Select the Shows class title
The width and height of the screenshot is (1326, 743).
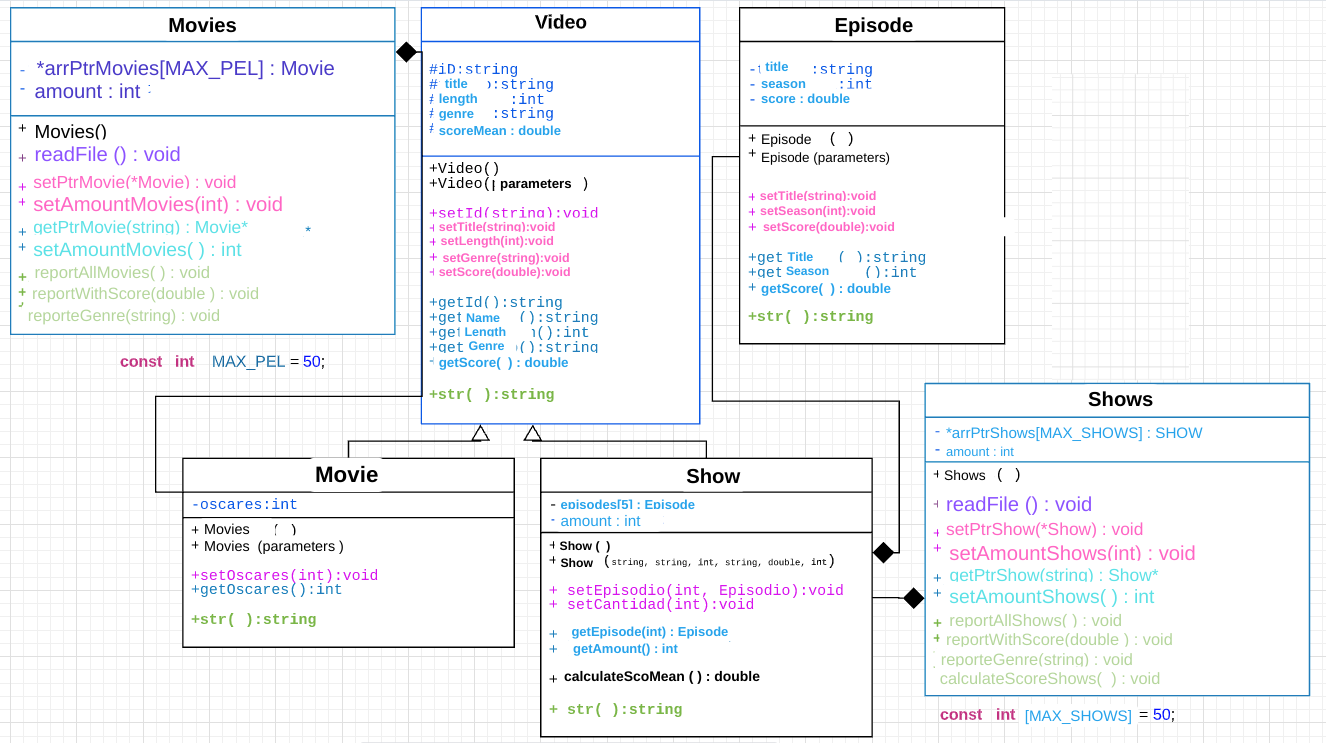pos(1120,399)
